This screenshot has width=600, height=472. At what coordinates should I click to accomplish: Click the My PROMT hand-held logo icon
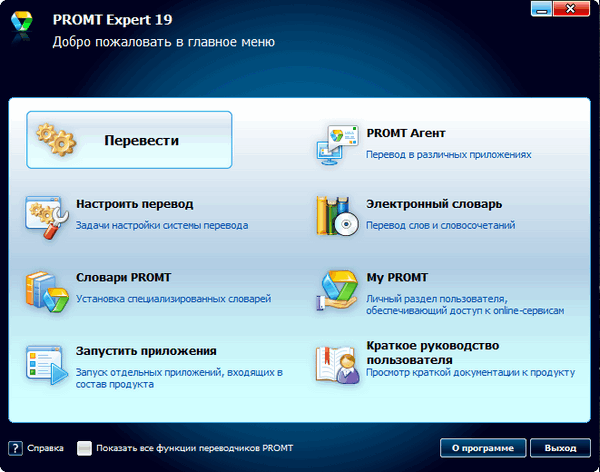338,290
